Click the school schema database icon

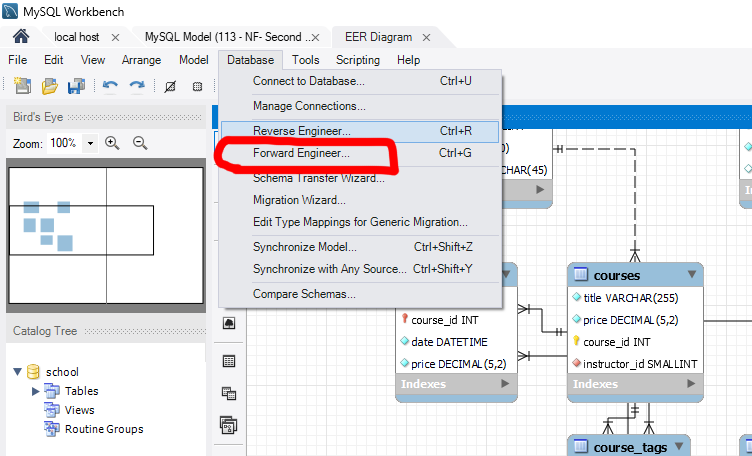33,372
